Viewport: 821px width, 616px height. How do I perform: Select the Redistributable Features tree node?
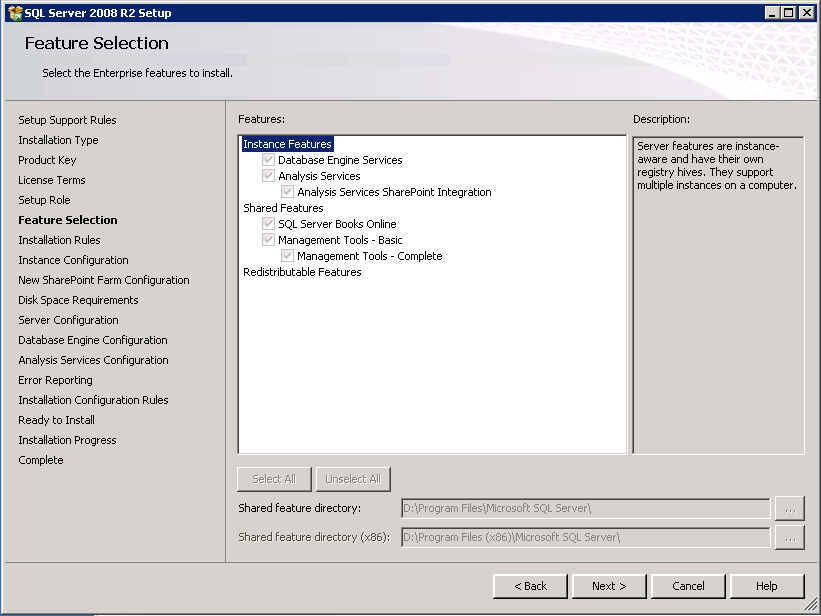tap(302, 272)
